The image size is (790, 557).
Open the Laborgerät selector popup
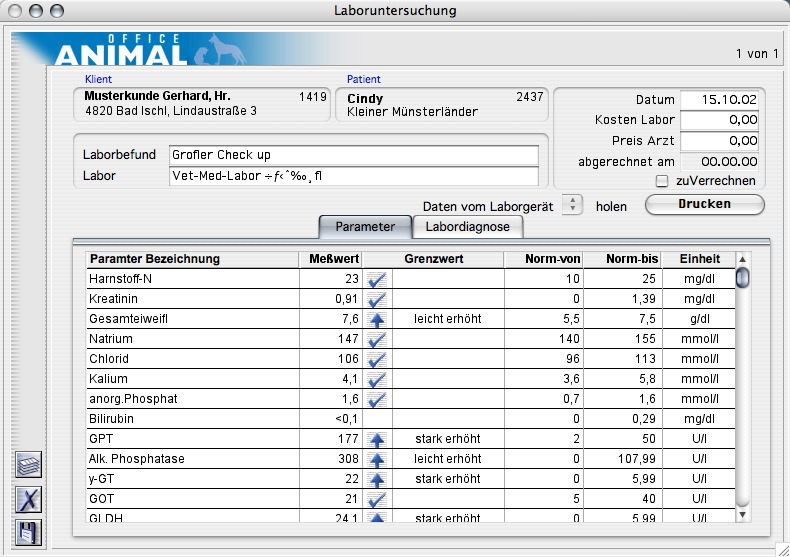572,205
